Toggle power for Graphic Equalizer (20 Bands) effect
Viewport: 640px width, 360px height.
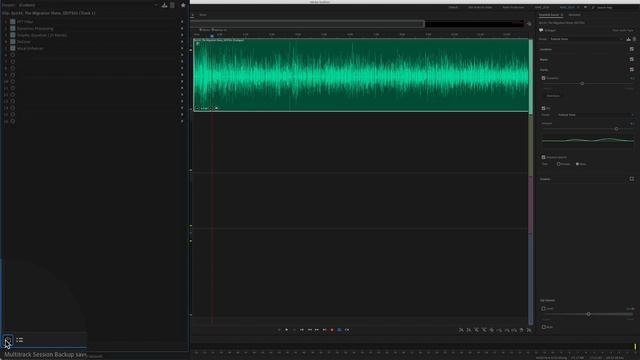pyautogui.click(x=13, y=35)
